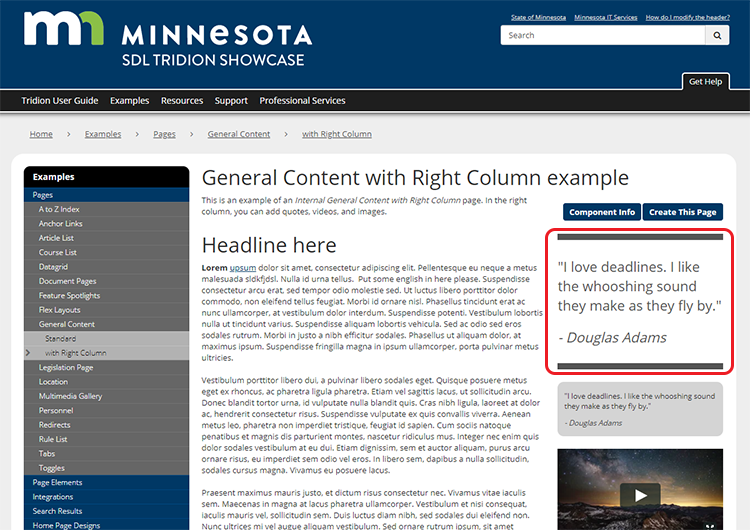This screenshot has width=750, height=530.
Task: Click the Headline here heading
Action: tap(269, 245)
